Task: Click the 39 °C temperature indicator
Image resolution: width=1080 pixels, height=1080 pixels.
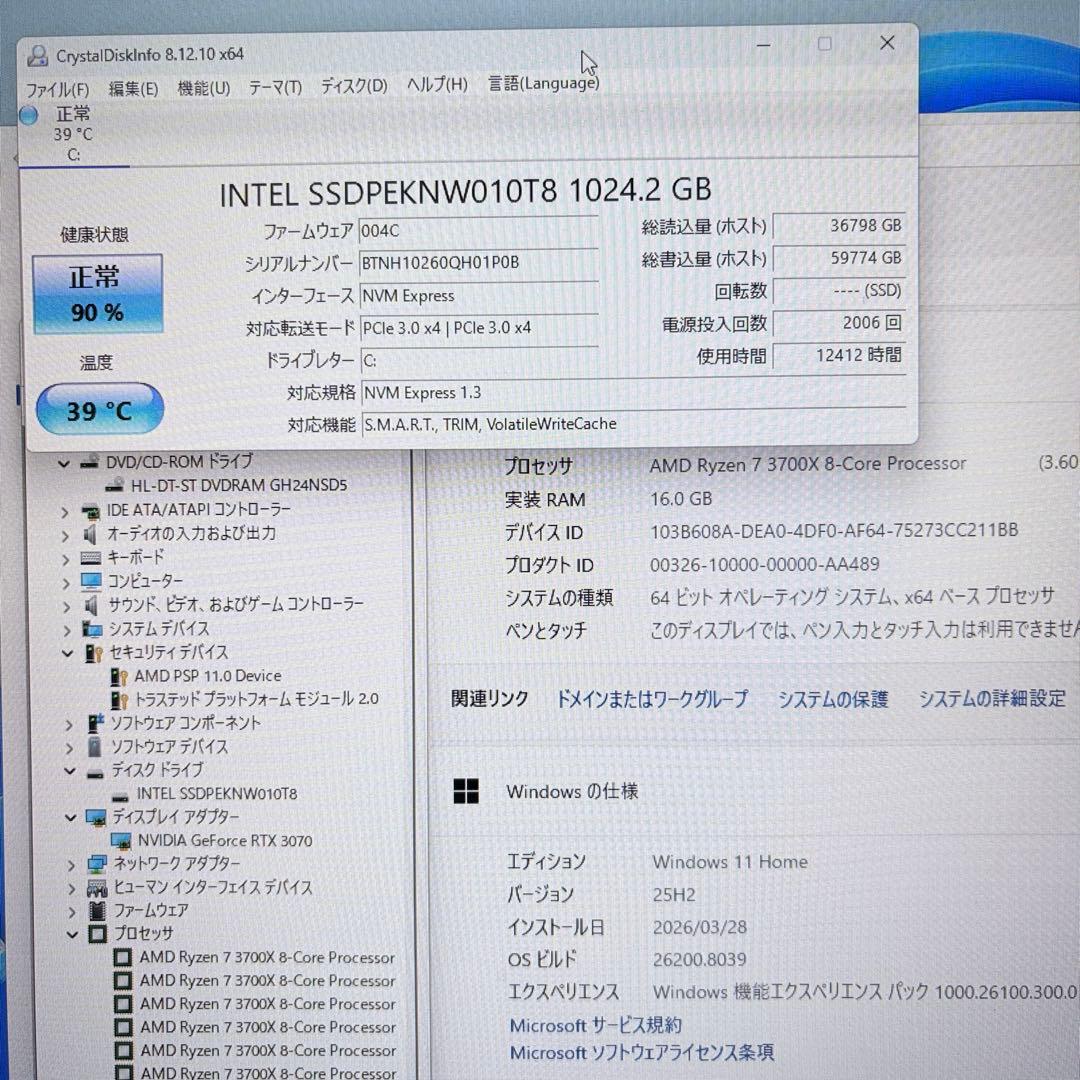Action: [x=100, y=409]
